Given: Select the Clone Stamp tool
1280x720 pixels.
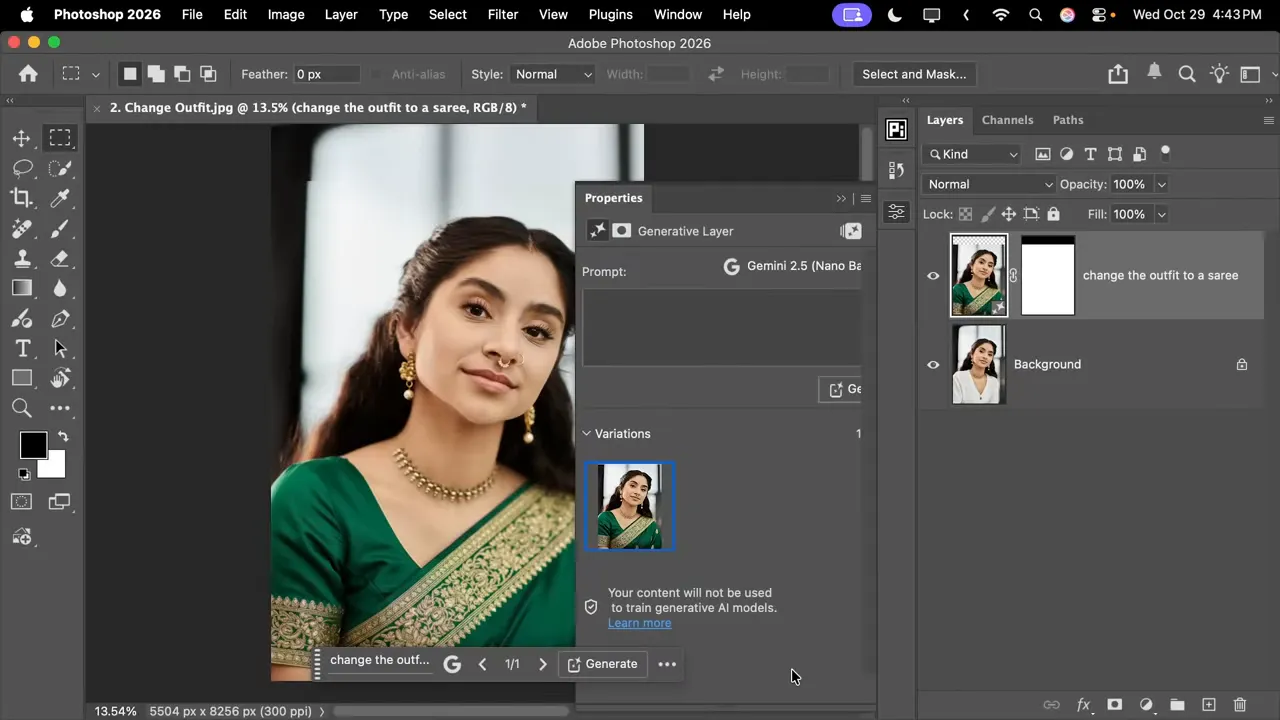Looking at the screenshot, I should (x=21, y=258).
